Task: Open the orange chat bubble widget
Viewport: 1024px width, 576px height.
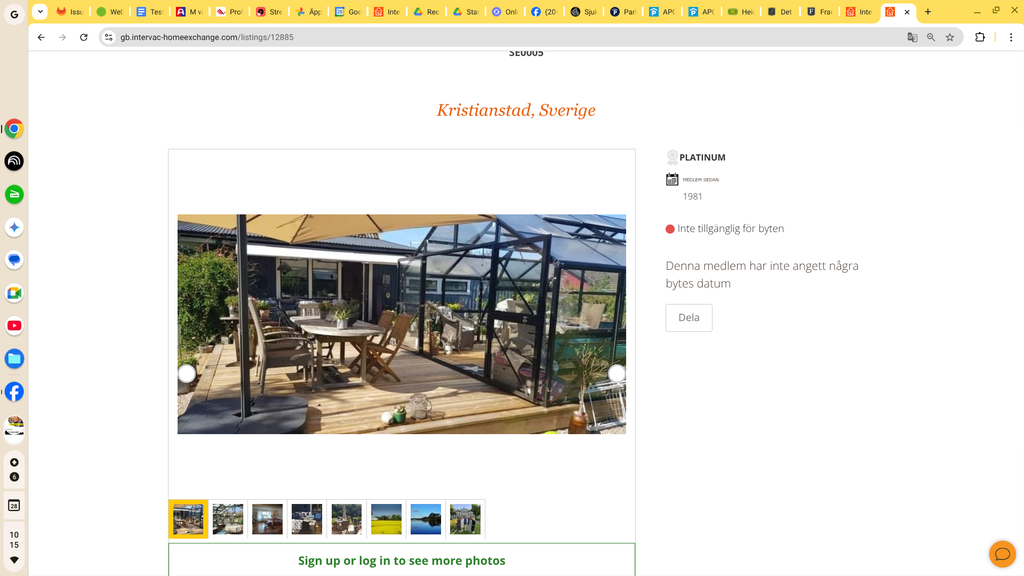Action: coord(1002,554)
